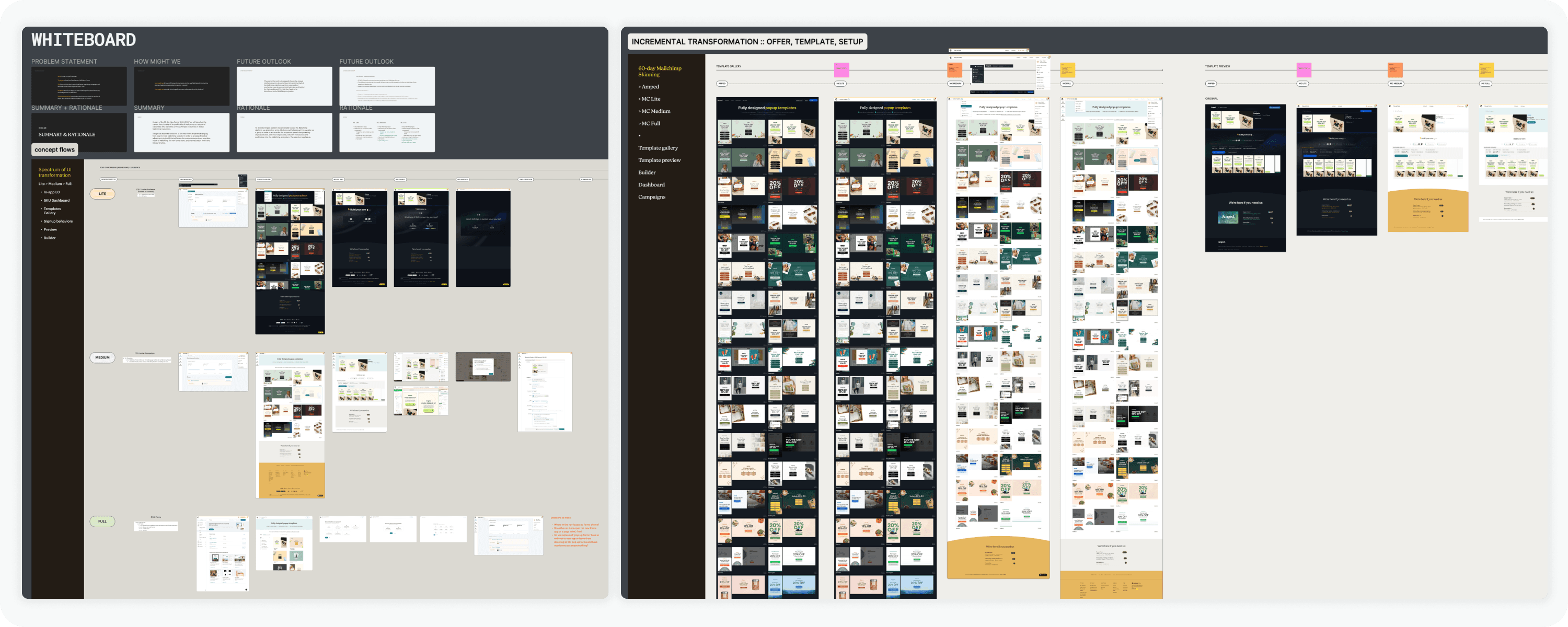Select 'Campaigns' in sidebar list
The image size is (1568, 627).
(652, 196)
